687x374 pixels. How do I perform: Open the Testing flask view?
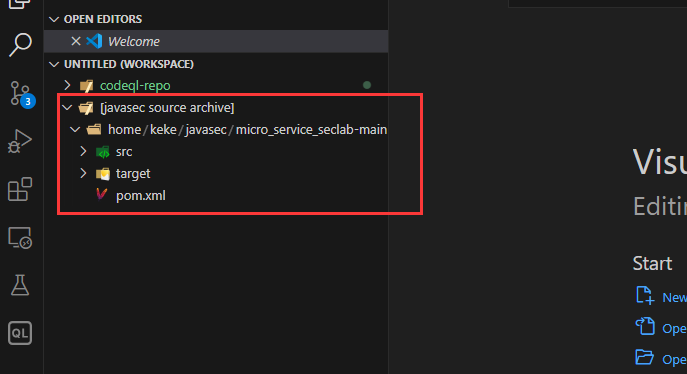(x=20, y=285)
